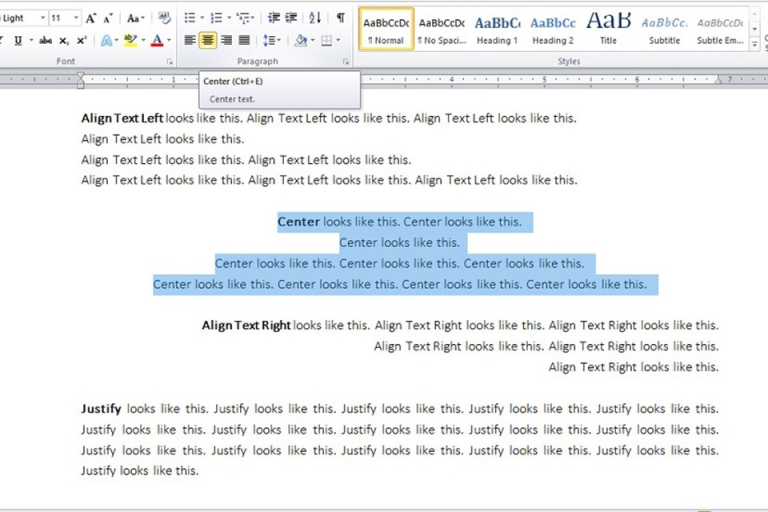Click the Sort A-Z icon
This screenshot has height=512, width=768.
(x=315, y=18)
